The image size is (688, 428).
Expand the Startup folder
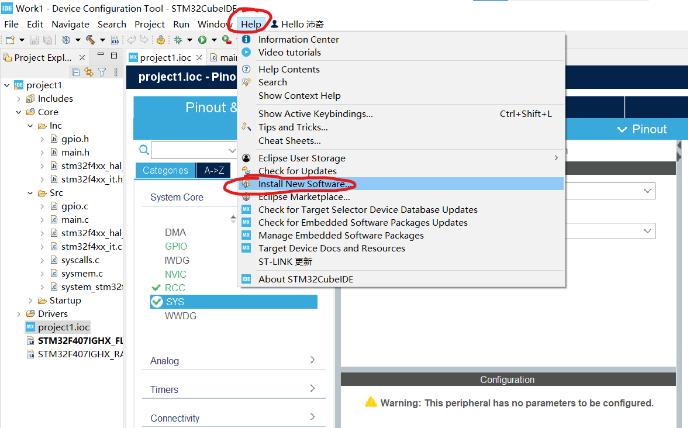pyautogui.click(x=30, y=301)
